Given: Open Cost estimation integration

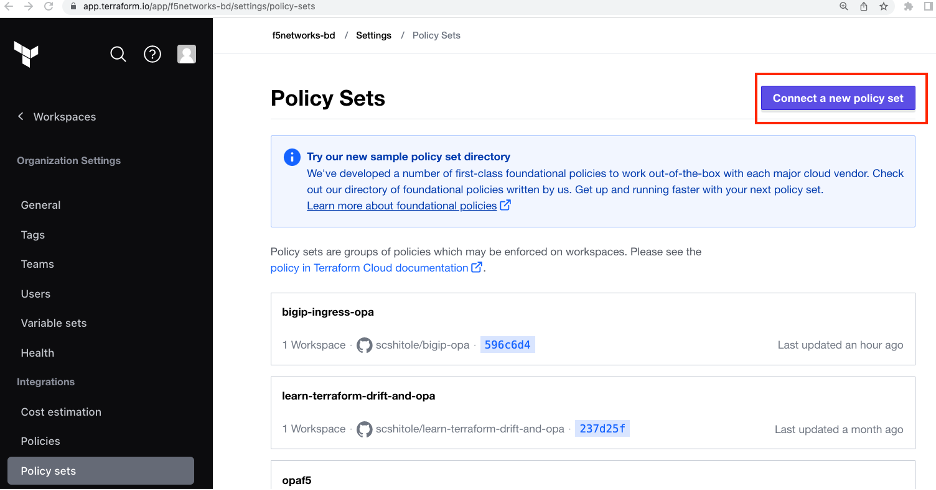Looking at the screenshot, I should [x=61, y=412].
